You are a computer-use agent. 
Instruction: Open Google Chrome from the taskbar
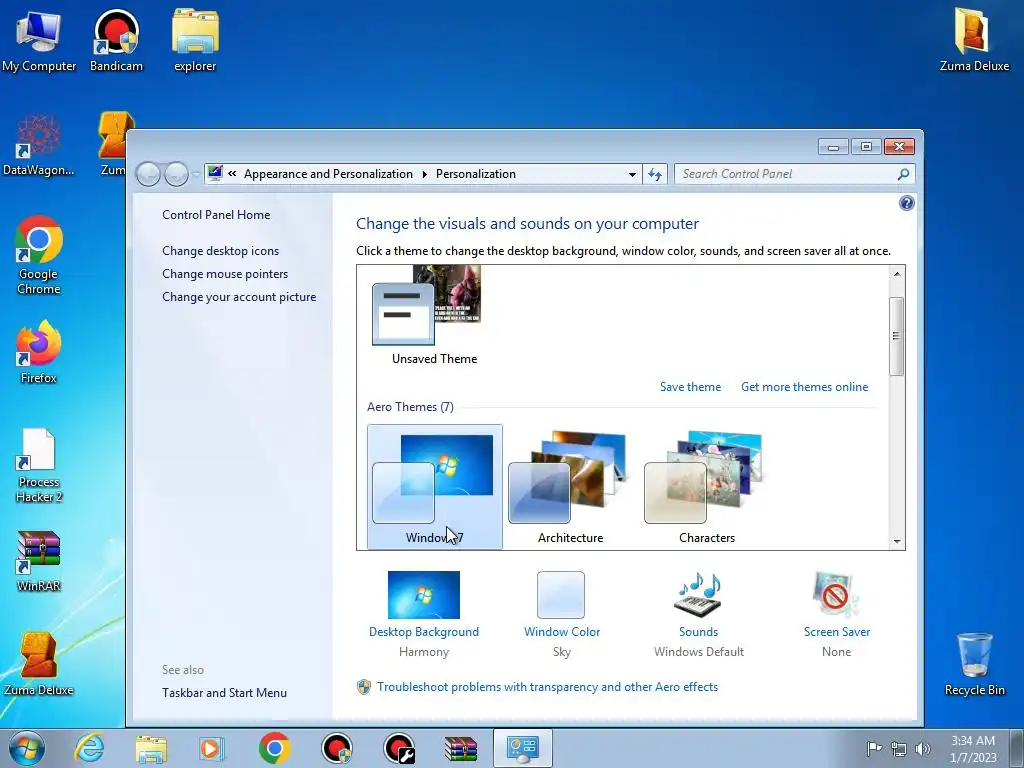[x=274, y=748]
